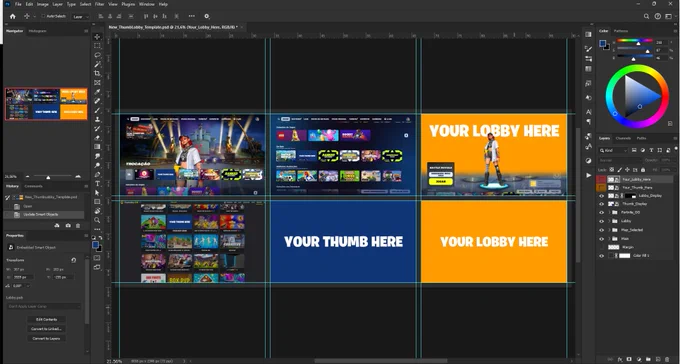This screenshot has height=364, width=680.
Task: Select the Lasso tool
Action: tap(97, 55)
